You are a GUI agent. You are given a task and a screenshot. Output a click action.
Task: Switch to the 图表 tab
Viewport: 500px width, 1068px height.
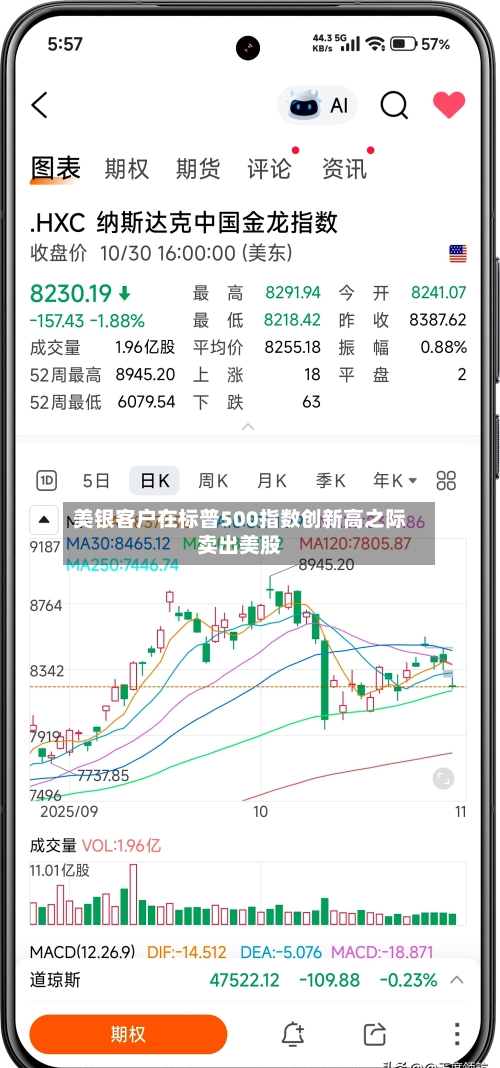click(x=56, y=168)
